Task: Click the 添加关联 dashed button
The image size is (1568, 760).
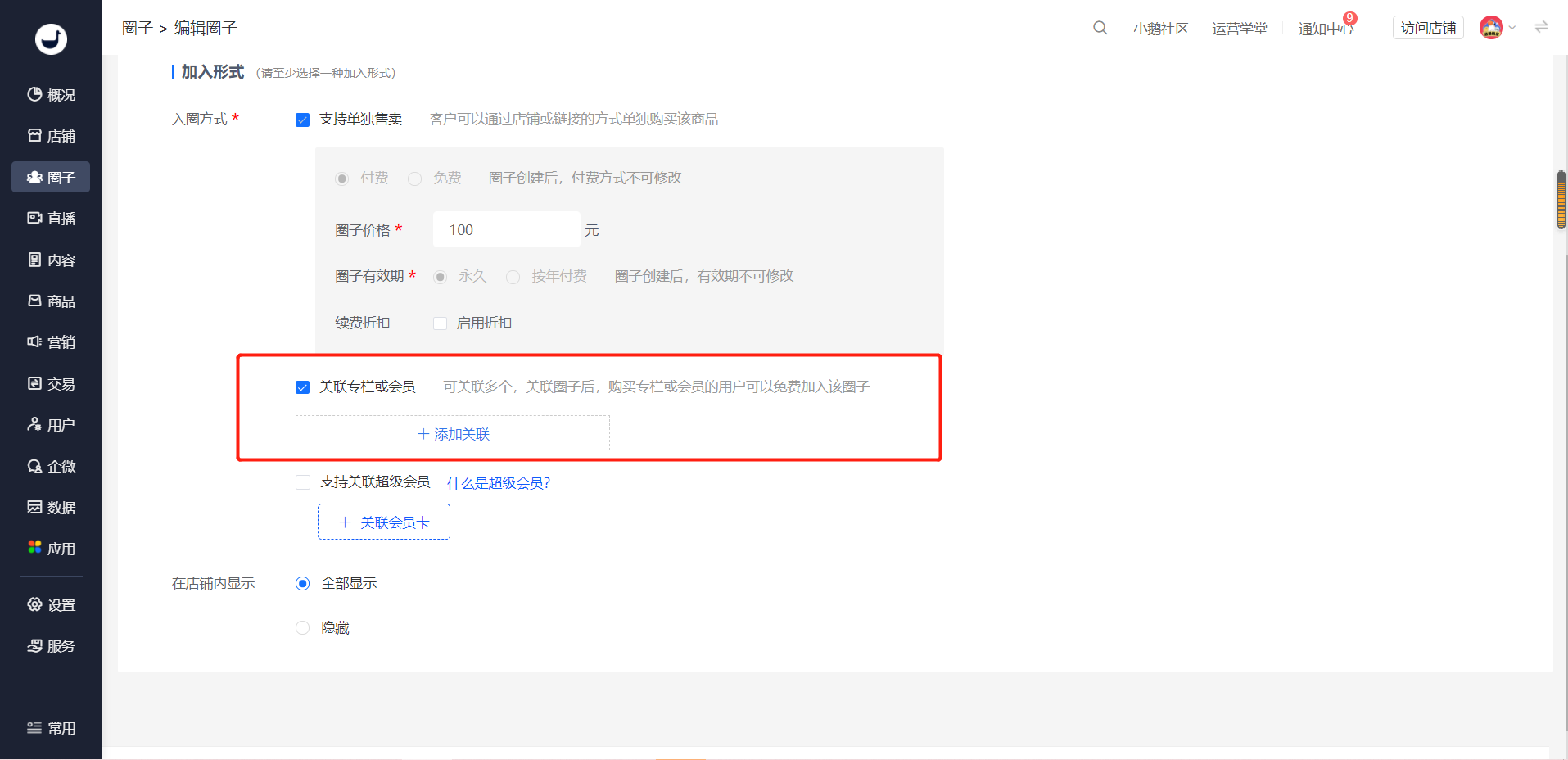Action: [453, 433]
